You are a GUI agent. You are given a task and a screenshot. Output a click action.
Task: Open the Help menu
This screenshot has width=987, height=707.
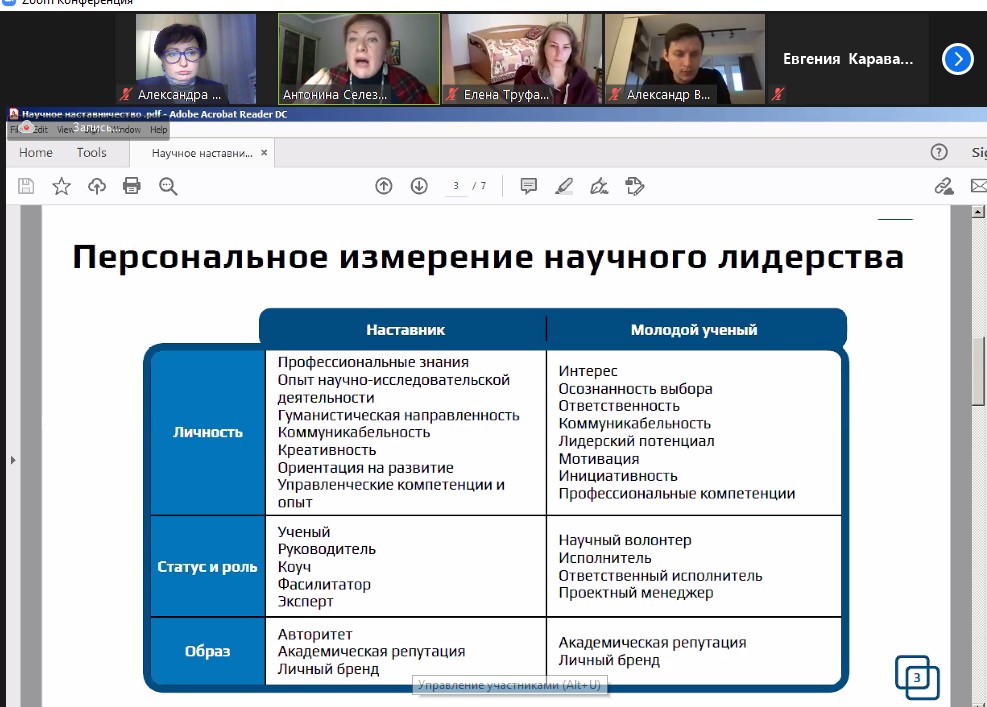(158, 130)
